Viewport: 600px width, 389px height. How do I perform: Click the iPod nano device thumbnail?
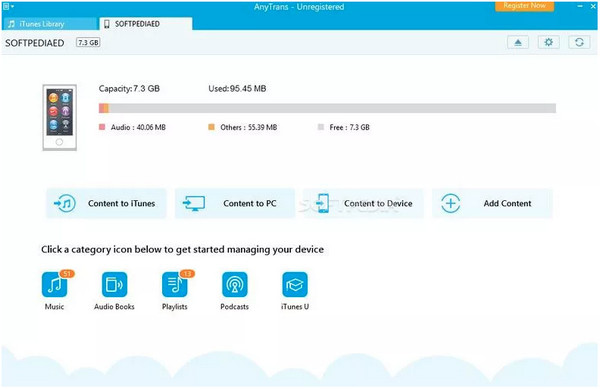click(x=59, y=117)
